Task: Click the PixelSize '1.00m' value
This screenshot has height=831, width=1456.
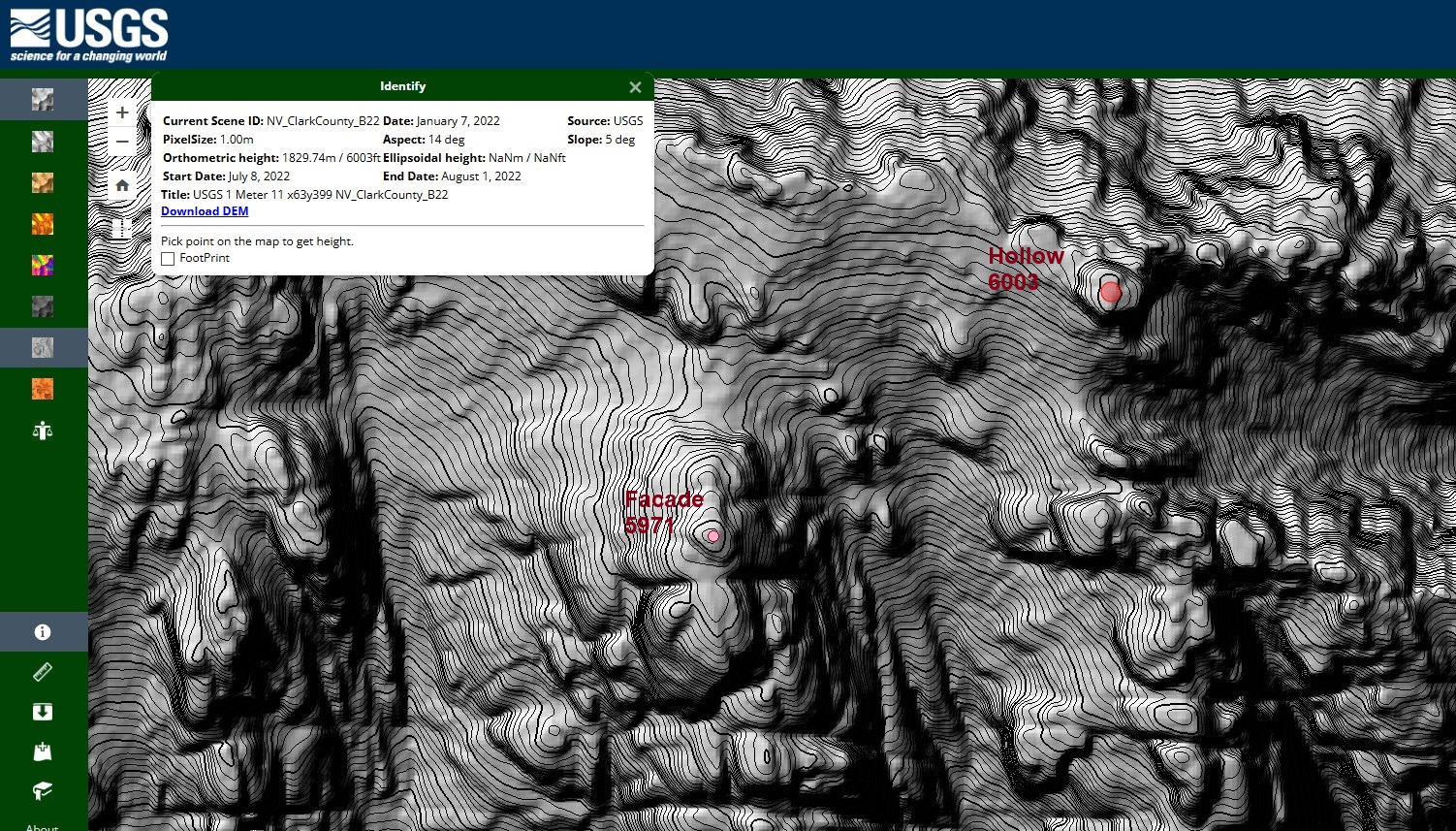Action: tap(237, 140)
